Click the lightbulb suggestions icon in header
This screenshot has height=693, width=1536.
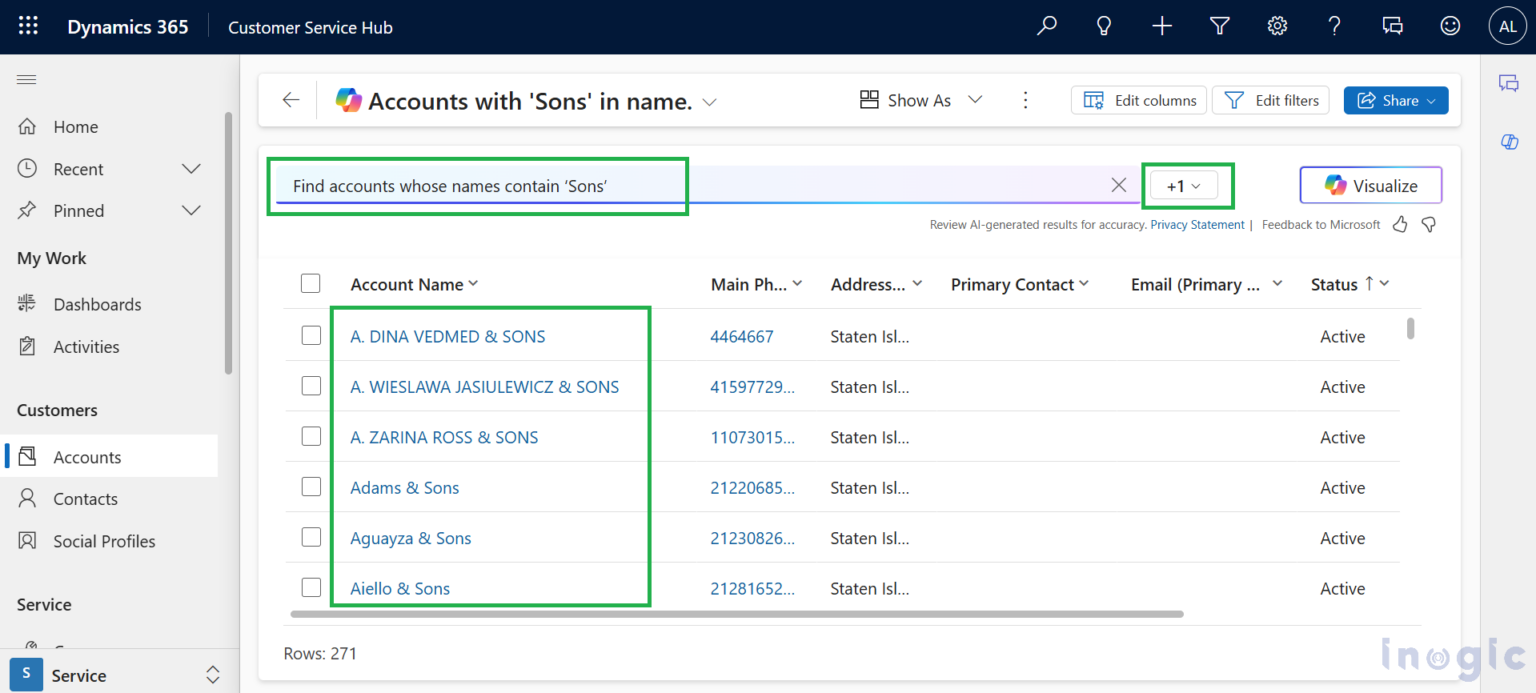tap(1104, 26)
